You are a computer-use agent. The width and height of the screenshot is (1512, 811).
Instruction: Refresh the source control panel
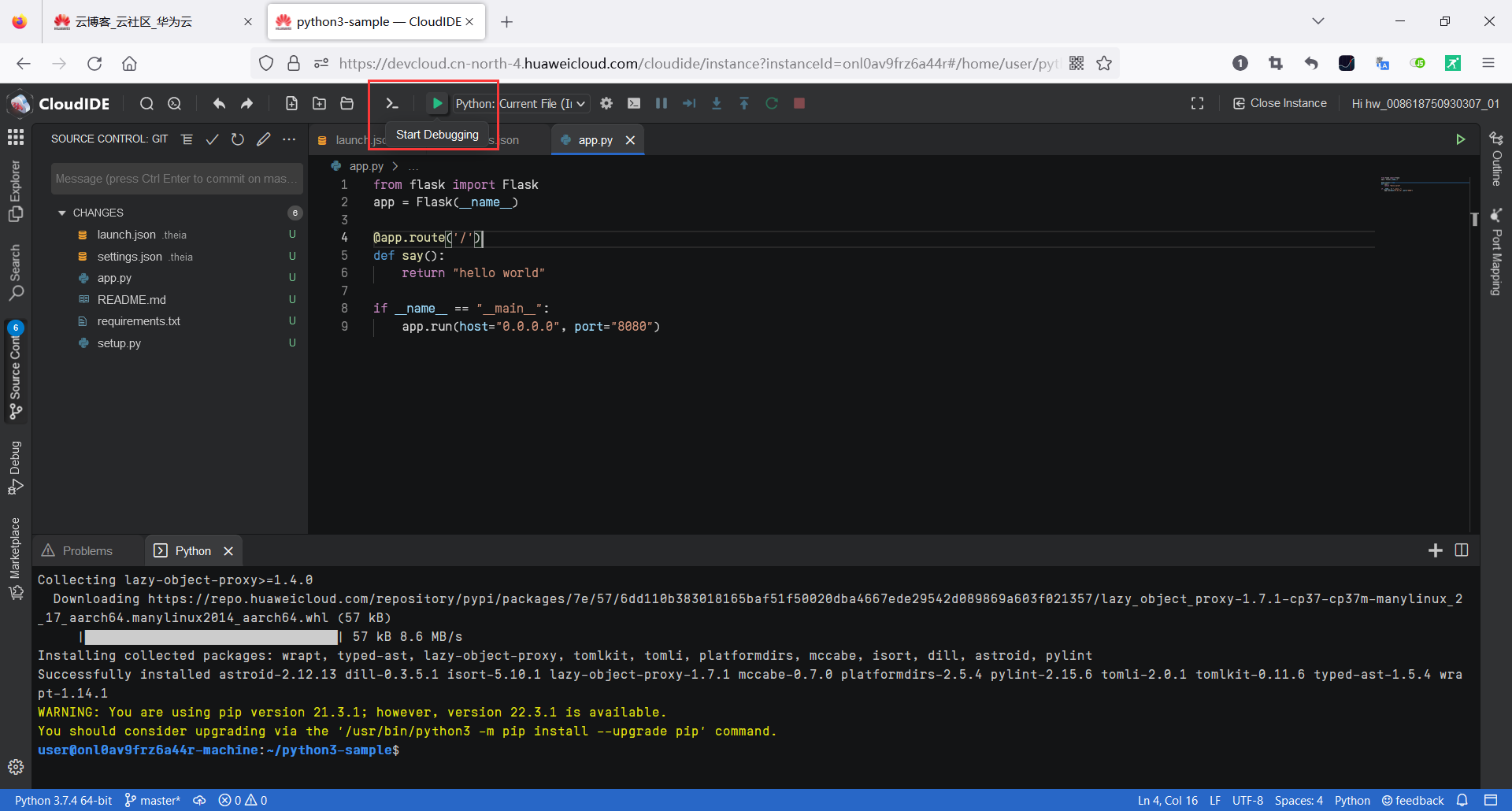coord(238,139)
